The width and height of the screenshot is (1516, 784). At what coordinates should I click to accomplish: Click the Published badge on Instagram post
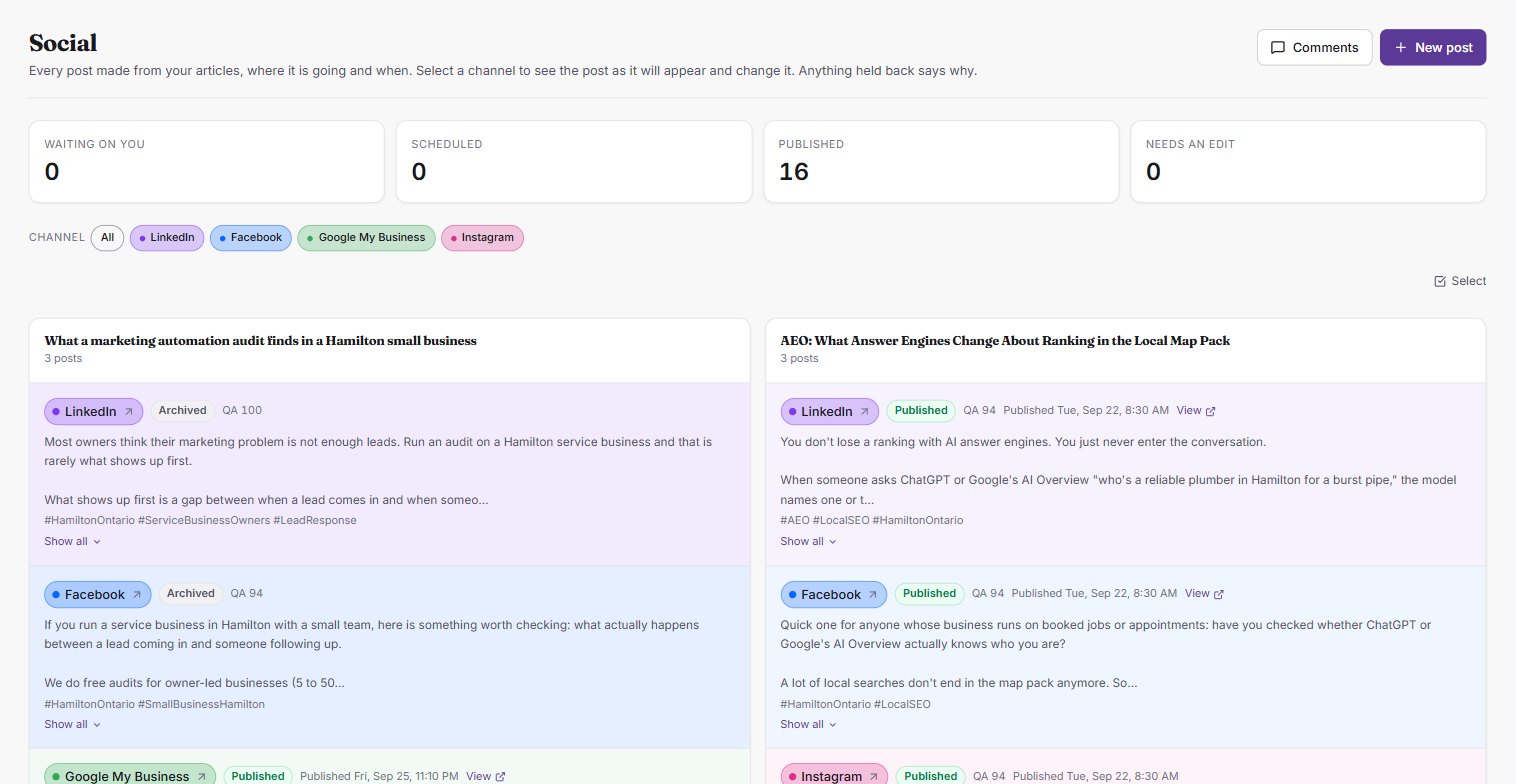(930, 776)
